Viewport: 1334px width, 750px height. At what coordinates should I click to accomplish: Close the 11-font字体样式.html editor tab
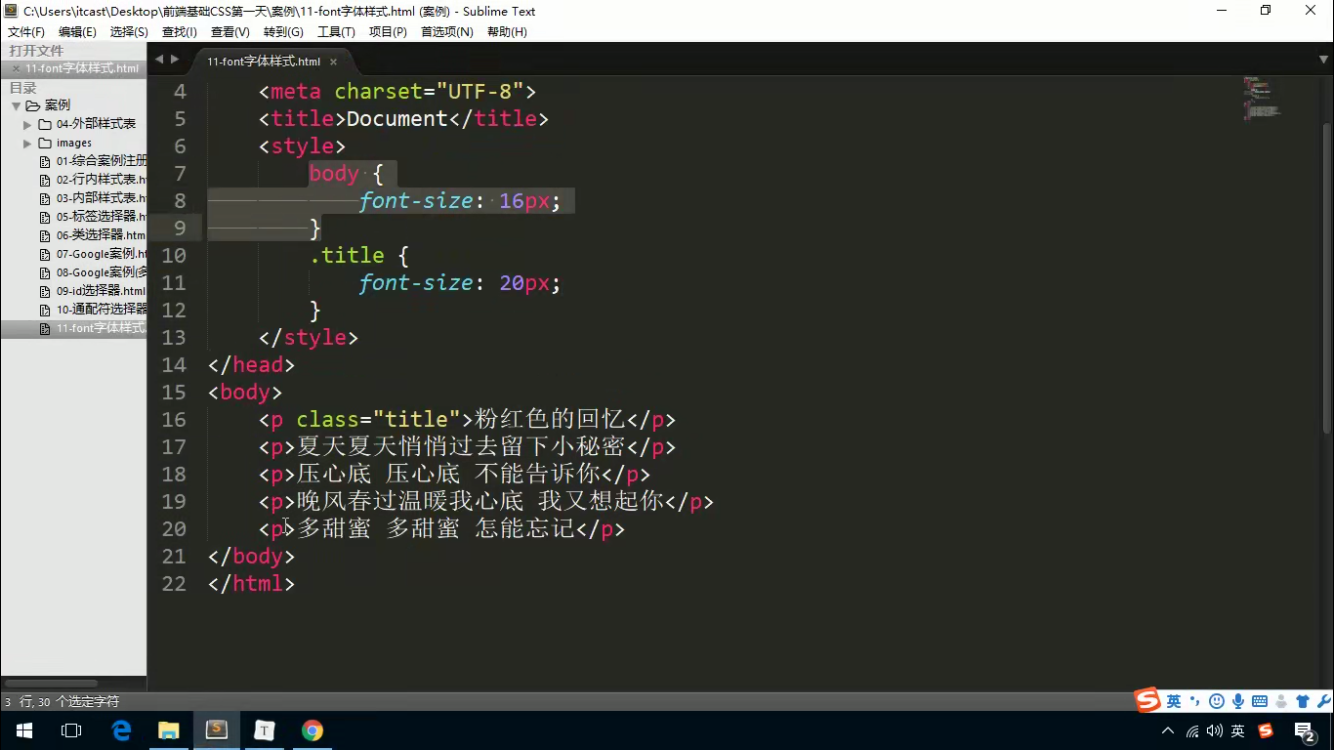[x=334, y=62]
